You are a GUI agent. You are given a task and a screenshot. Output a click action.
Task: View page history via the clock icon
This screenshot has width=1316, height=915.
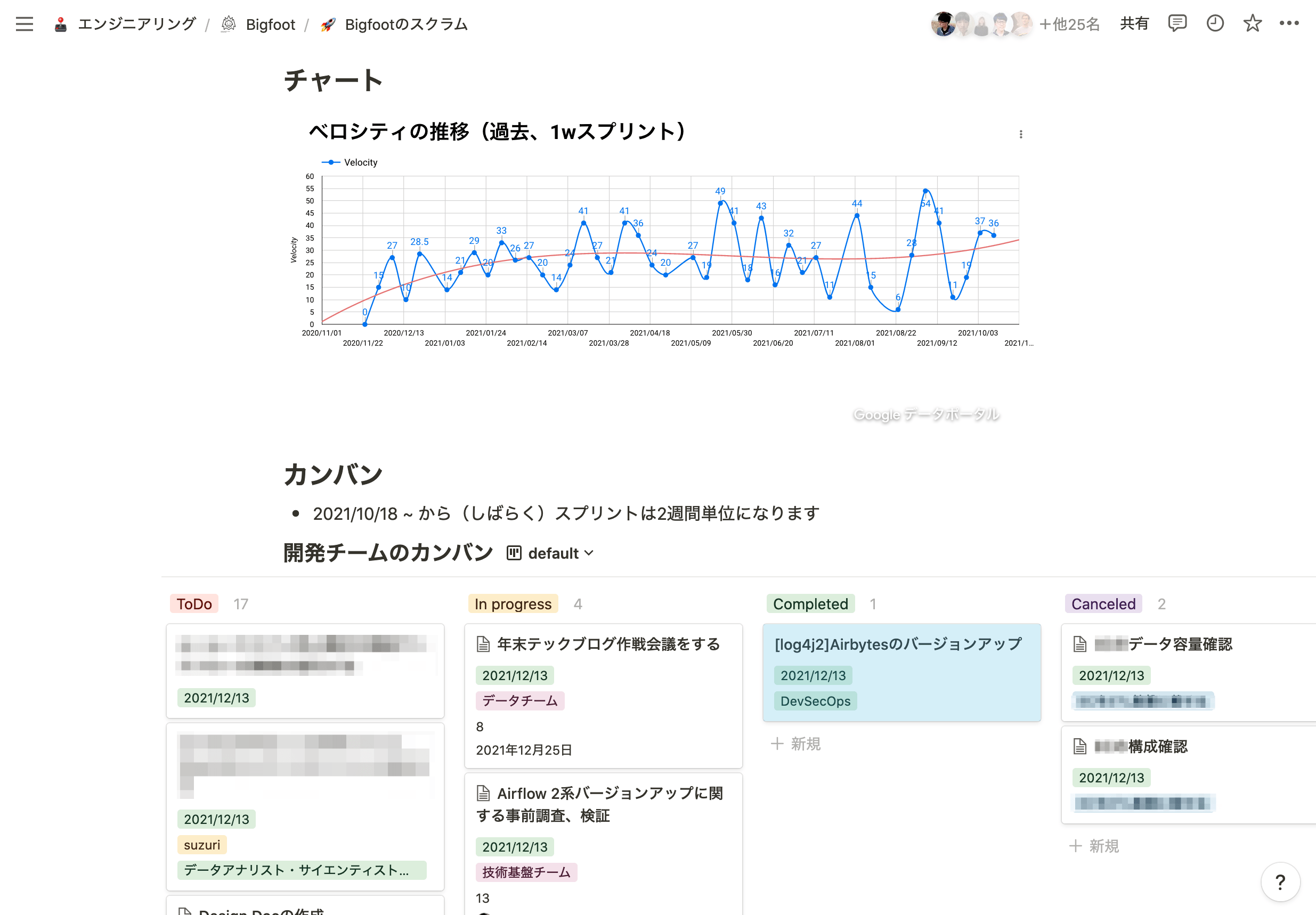(x=1215, y=24)
